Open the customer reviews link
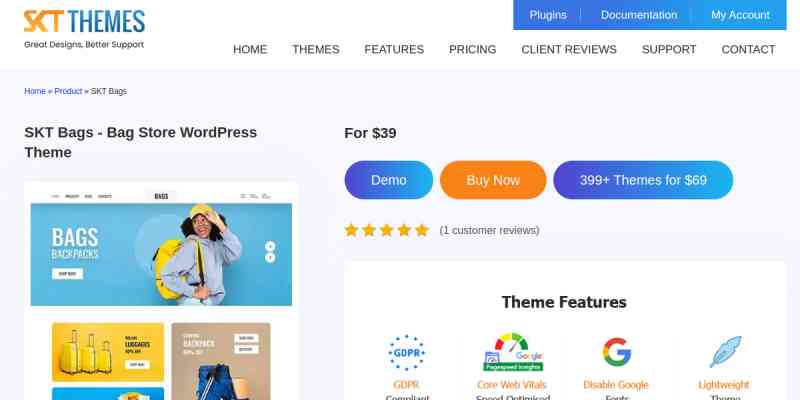The width and height of the screenshot is (800, 400). [489, 231]
